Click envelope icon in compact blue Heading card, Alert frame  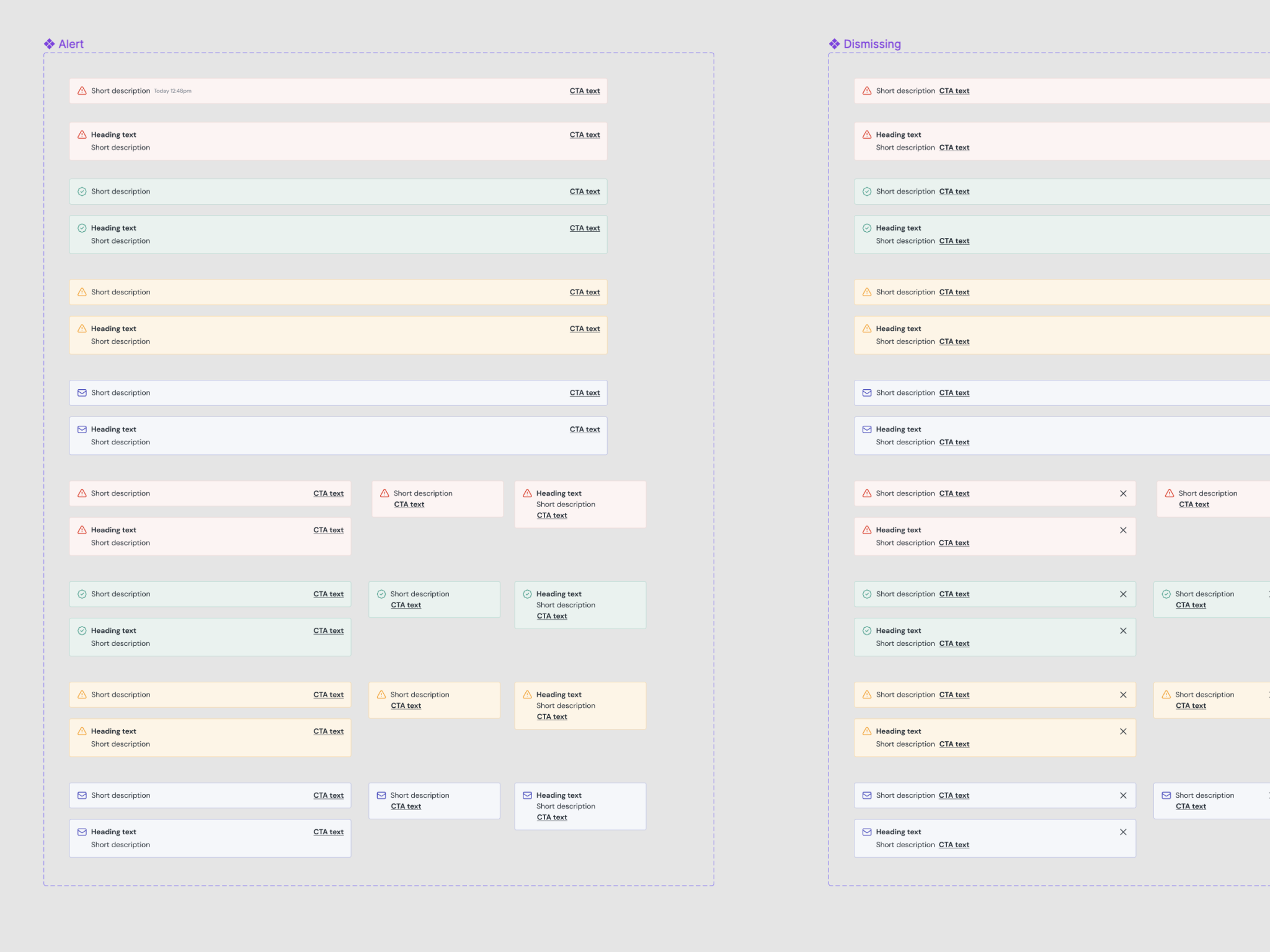[x=528, y=795]
